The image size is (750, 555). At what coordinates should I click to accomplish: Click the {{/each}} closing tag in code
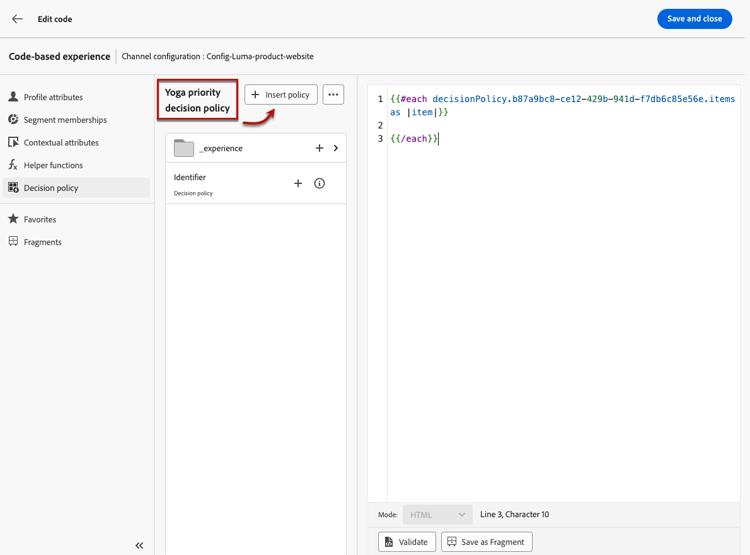414,139
